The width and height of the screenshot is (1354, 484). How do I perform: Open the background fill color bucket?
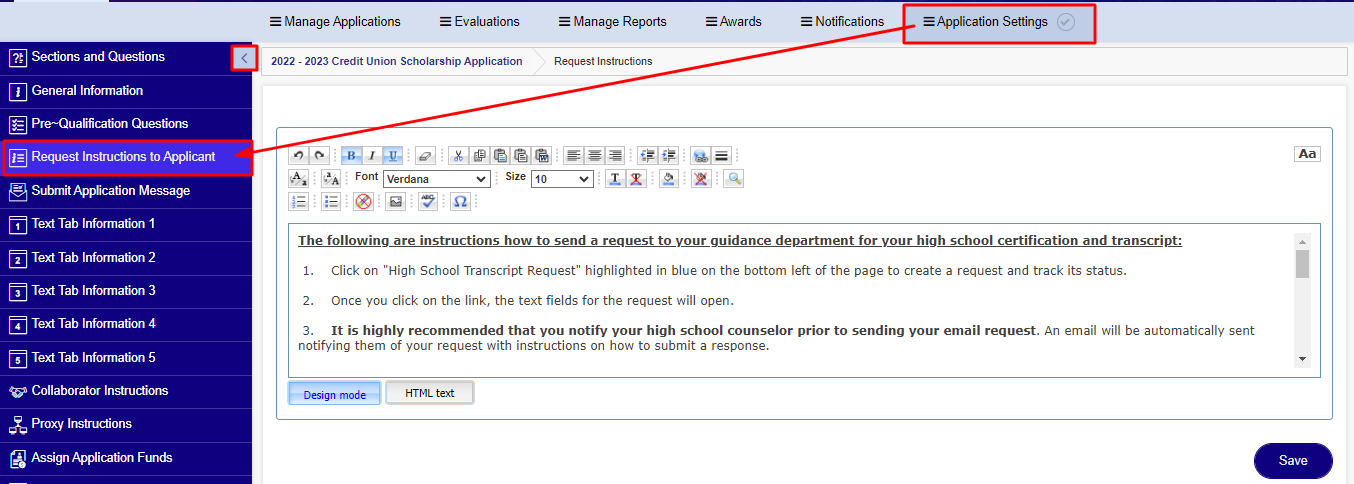pyautogui.click(x=669, y=179)
